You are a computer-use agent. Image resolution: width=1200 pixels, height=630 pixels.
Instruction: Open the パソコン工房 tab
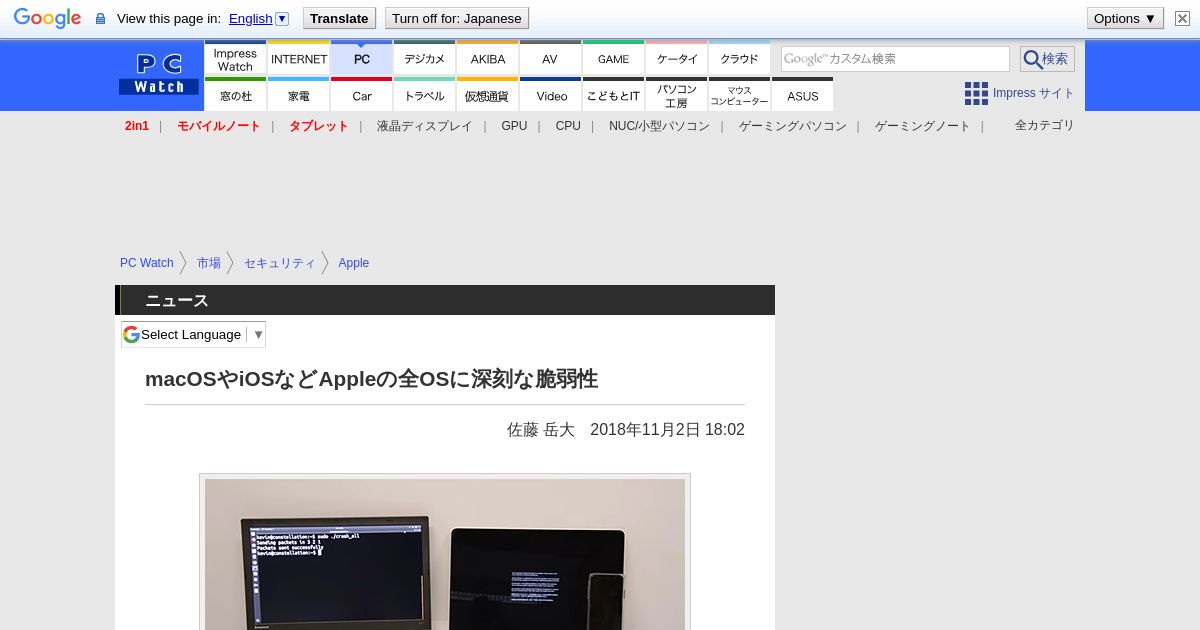(676, 95)
